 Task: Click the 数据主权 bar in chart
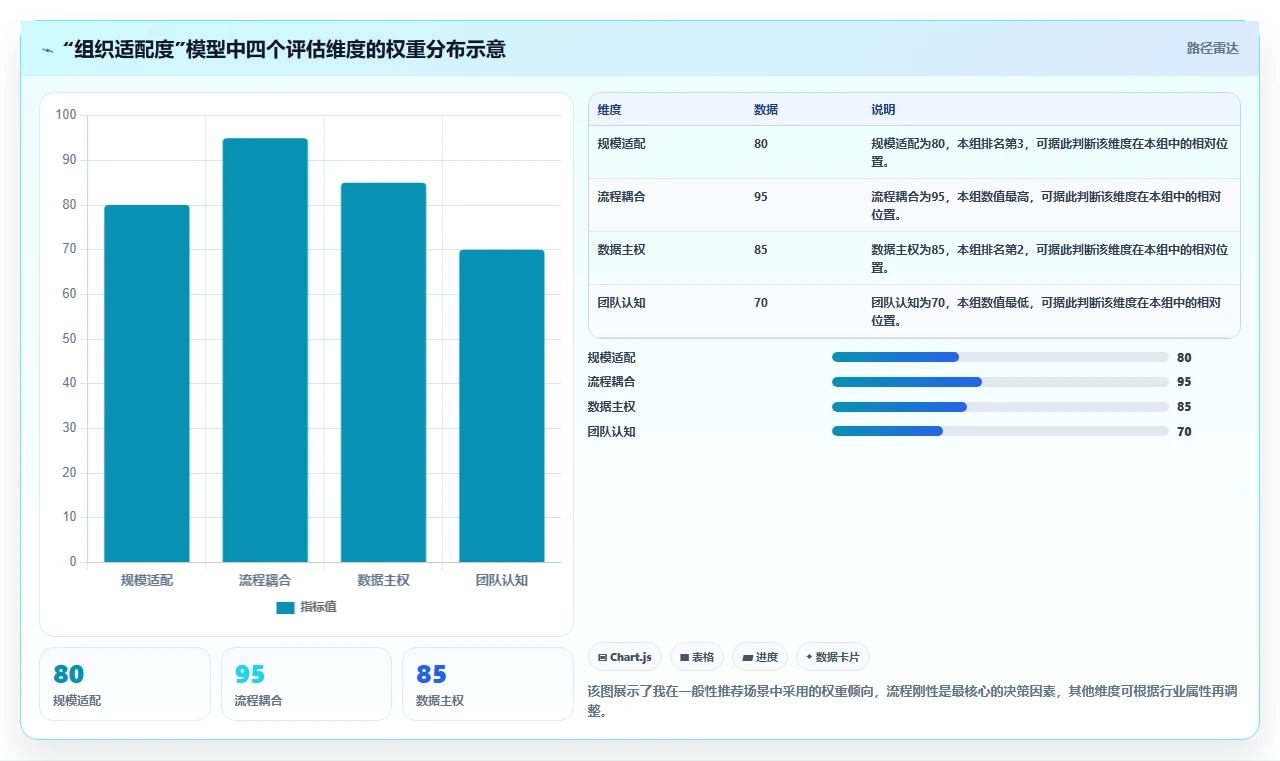(383, 372)
